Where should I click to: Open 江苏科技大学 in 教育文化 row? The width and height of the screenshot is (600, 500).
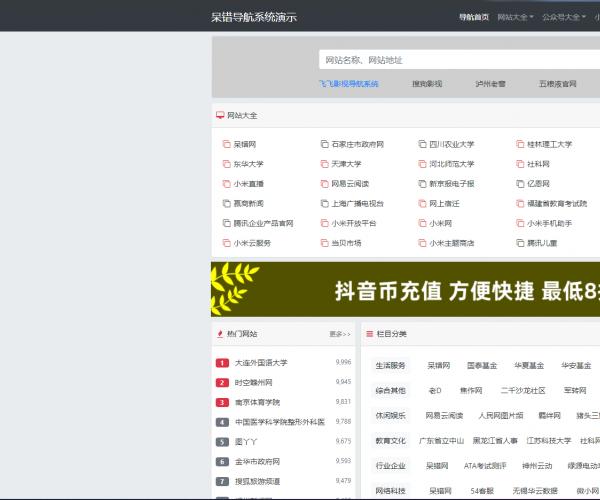[549, 441]
